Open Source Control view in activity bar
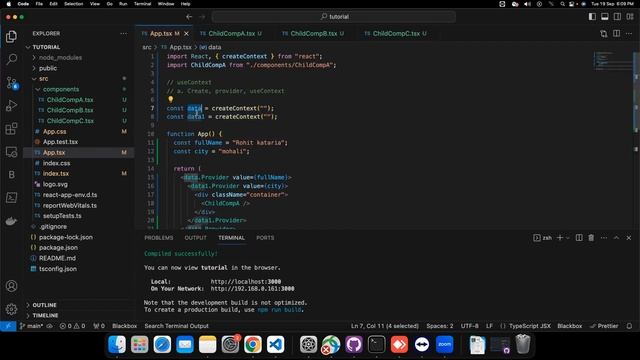The width and height of the screenshot is (640, 360). click(11, 83)
